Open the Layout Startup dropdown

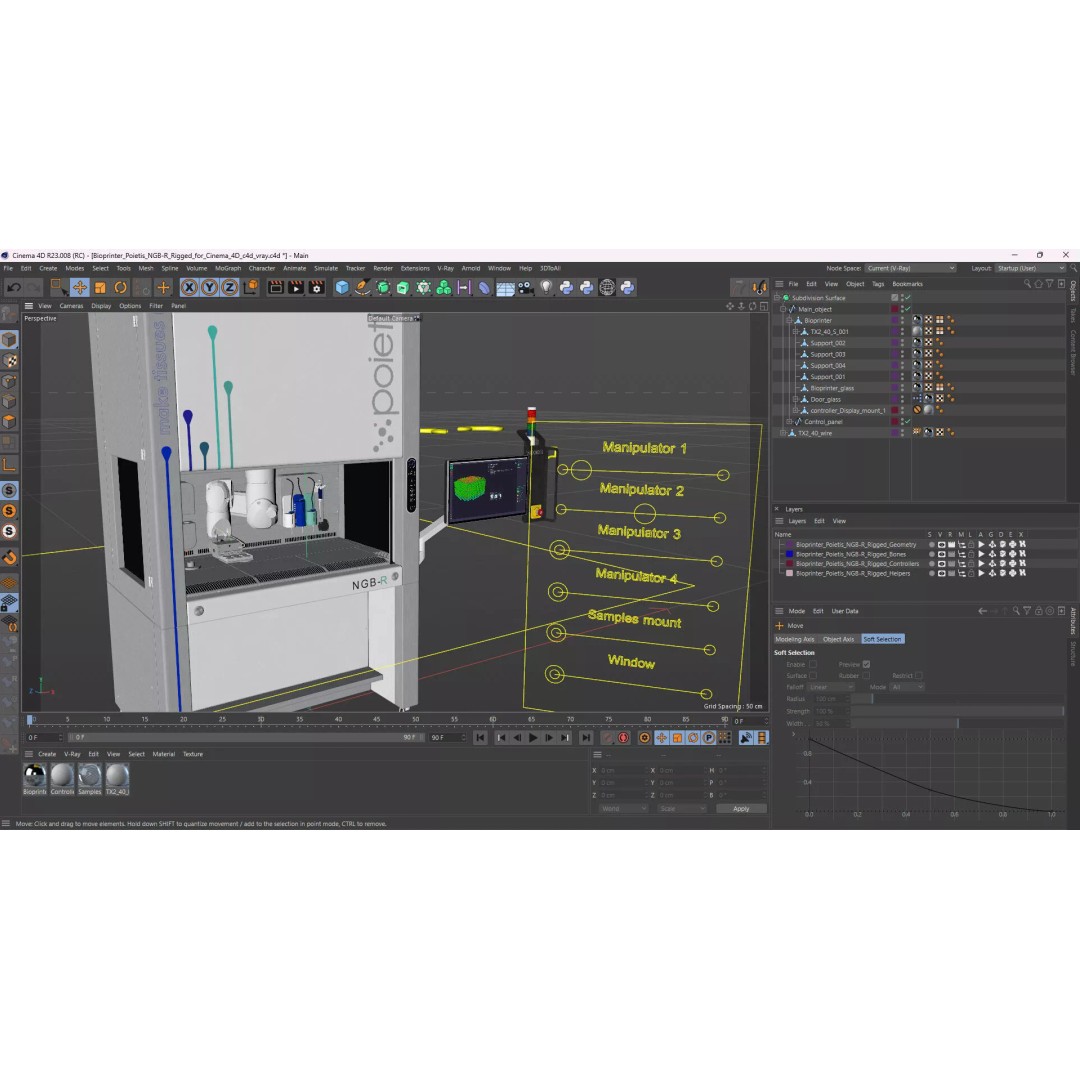coord(1030,269)
